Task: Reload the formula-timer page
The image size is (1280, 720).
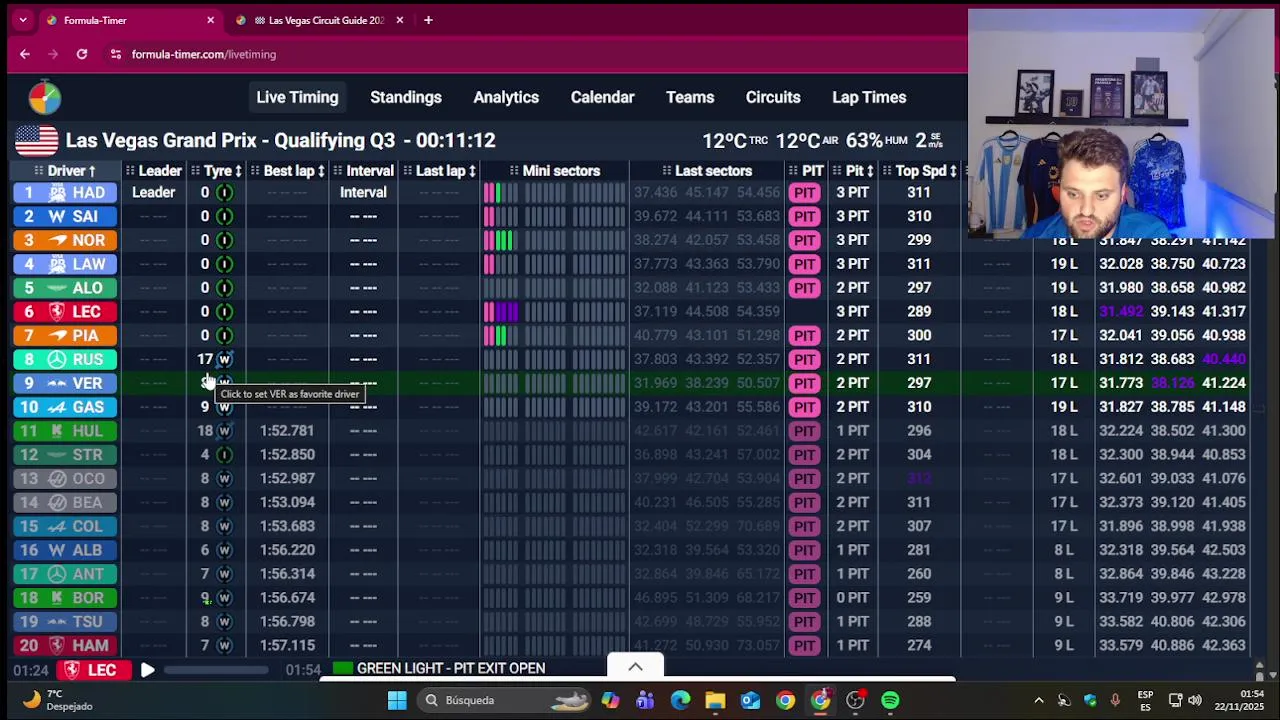Action: pyautogui.click(x=82, y=54)
